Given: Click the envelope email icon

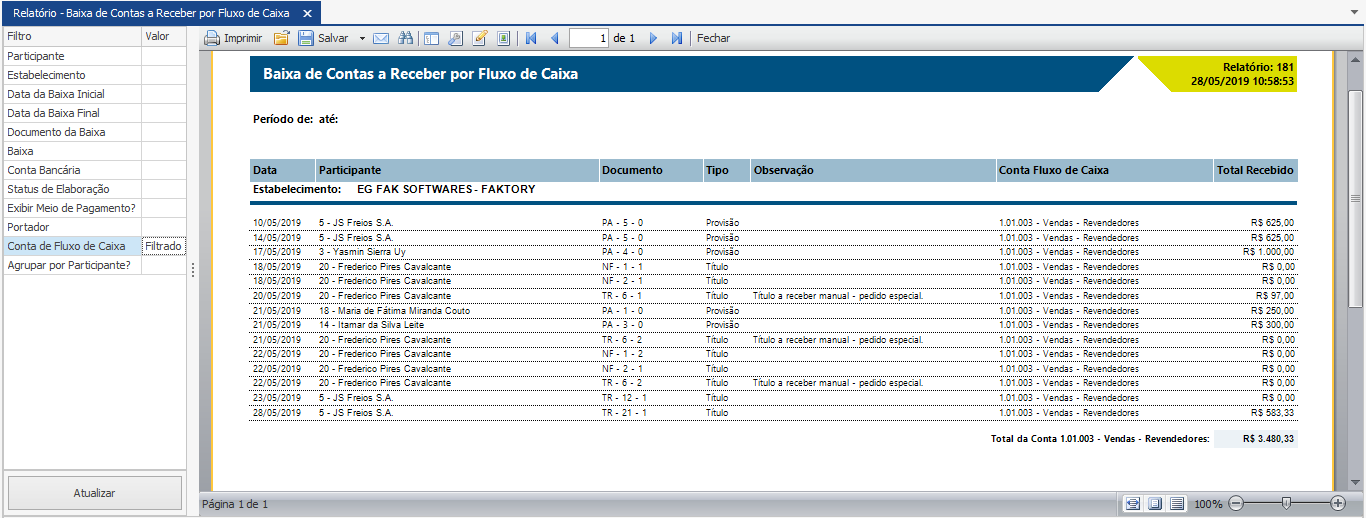Looking at the screenshot, I should (x=381, y=39).
